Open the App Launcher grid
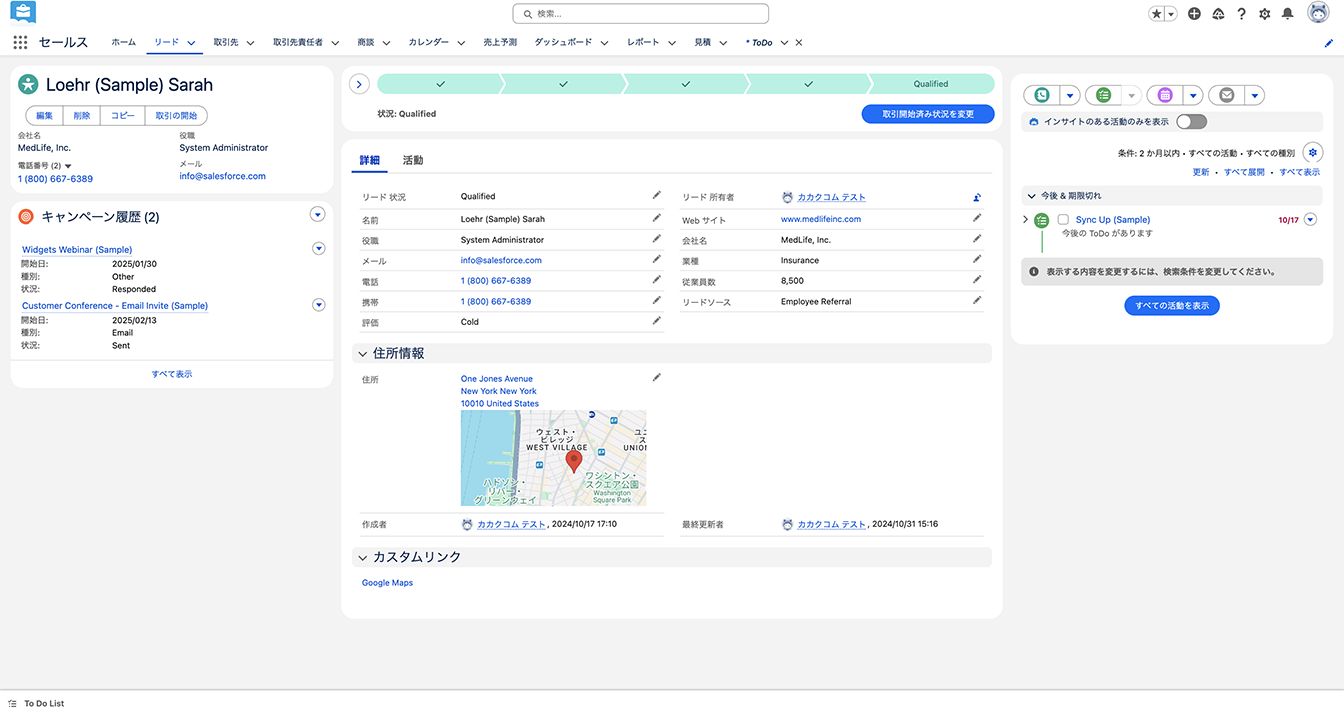The width and height of the screenshot is (1344, 716). (20, 42)
